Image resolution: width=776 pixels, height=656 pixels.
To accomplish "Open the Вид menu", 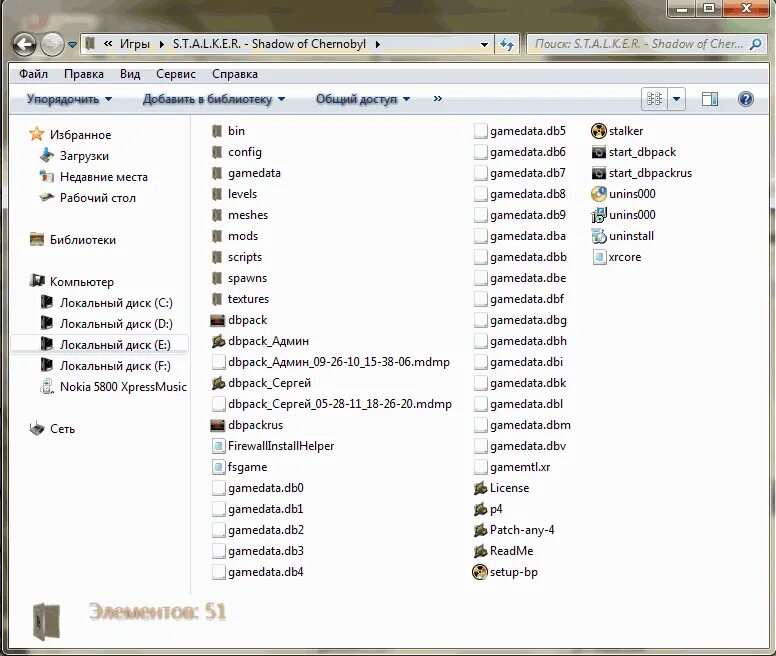I will [130, 74].
